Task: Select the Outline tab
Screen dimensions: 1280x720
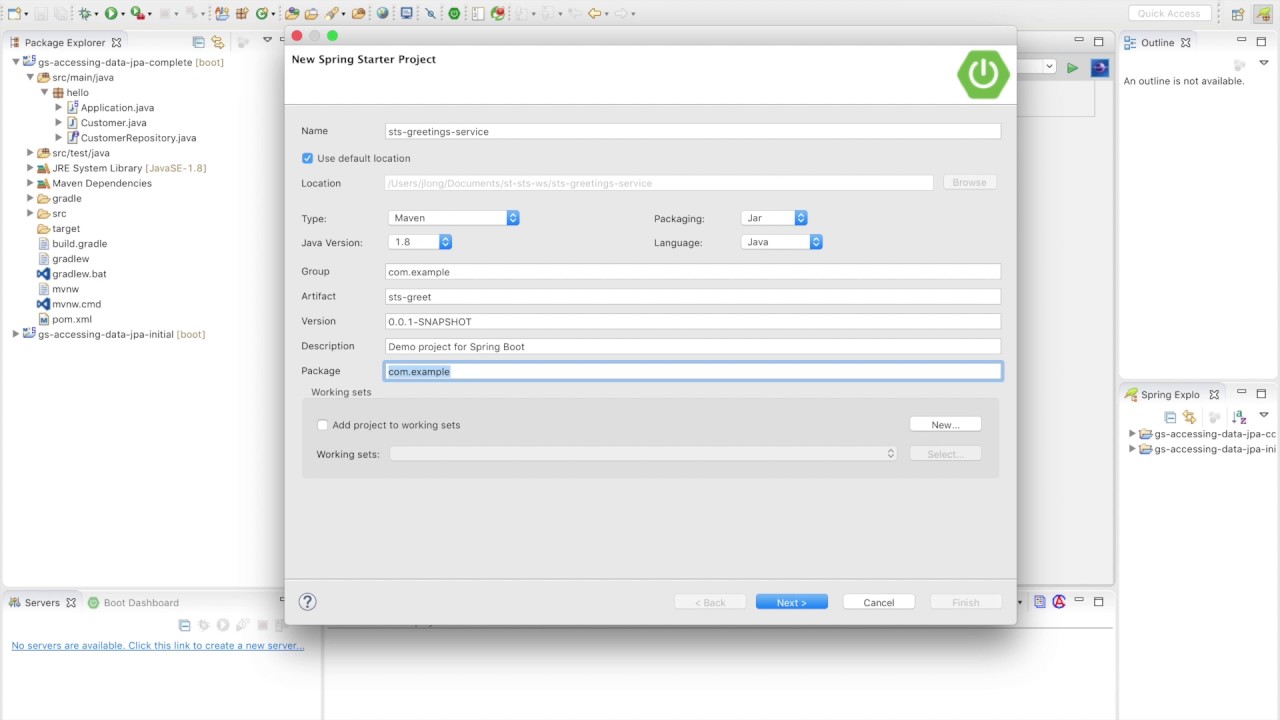Action: pyautogui.click(x=1157, y=42)
